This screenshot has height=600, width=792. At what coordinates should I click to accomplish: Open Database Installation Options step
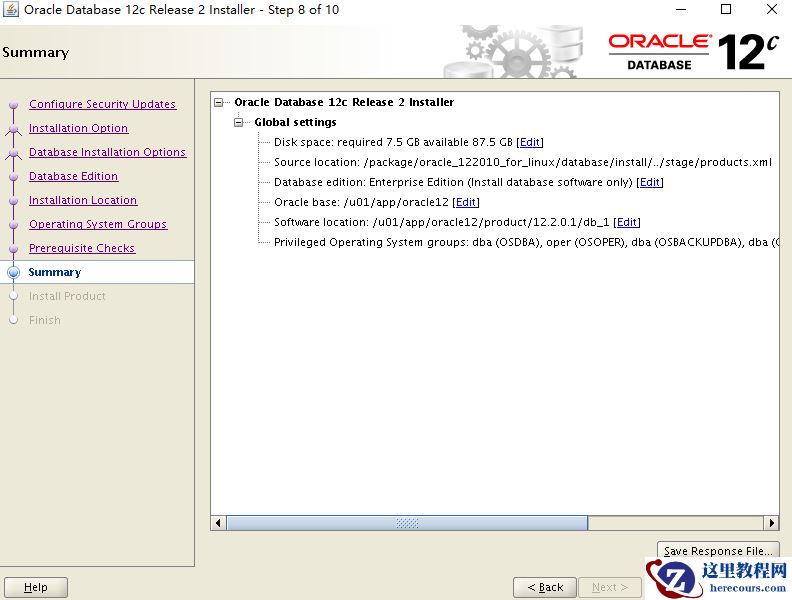(x=107, y=152)
